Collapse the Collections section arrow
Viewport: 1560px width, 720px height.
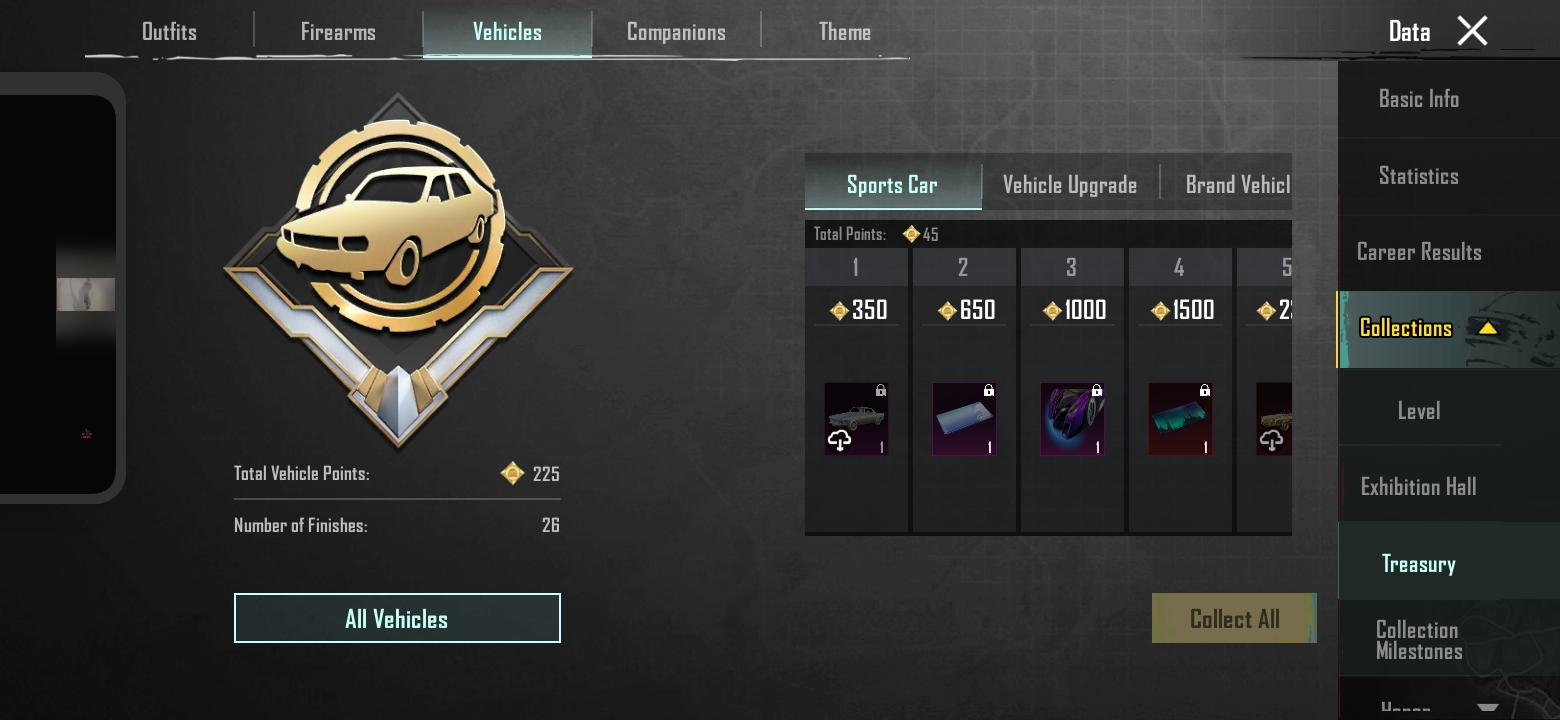coord(1487,328)
